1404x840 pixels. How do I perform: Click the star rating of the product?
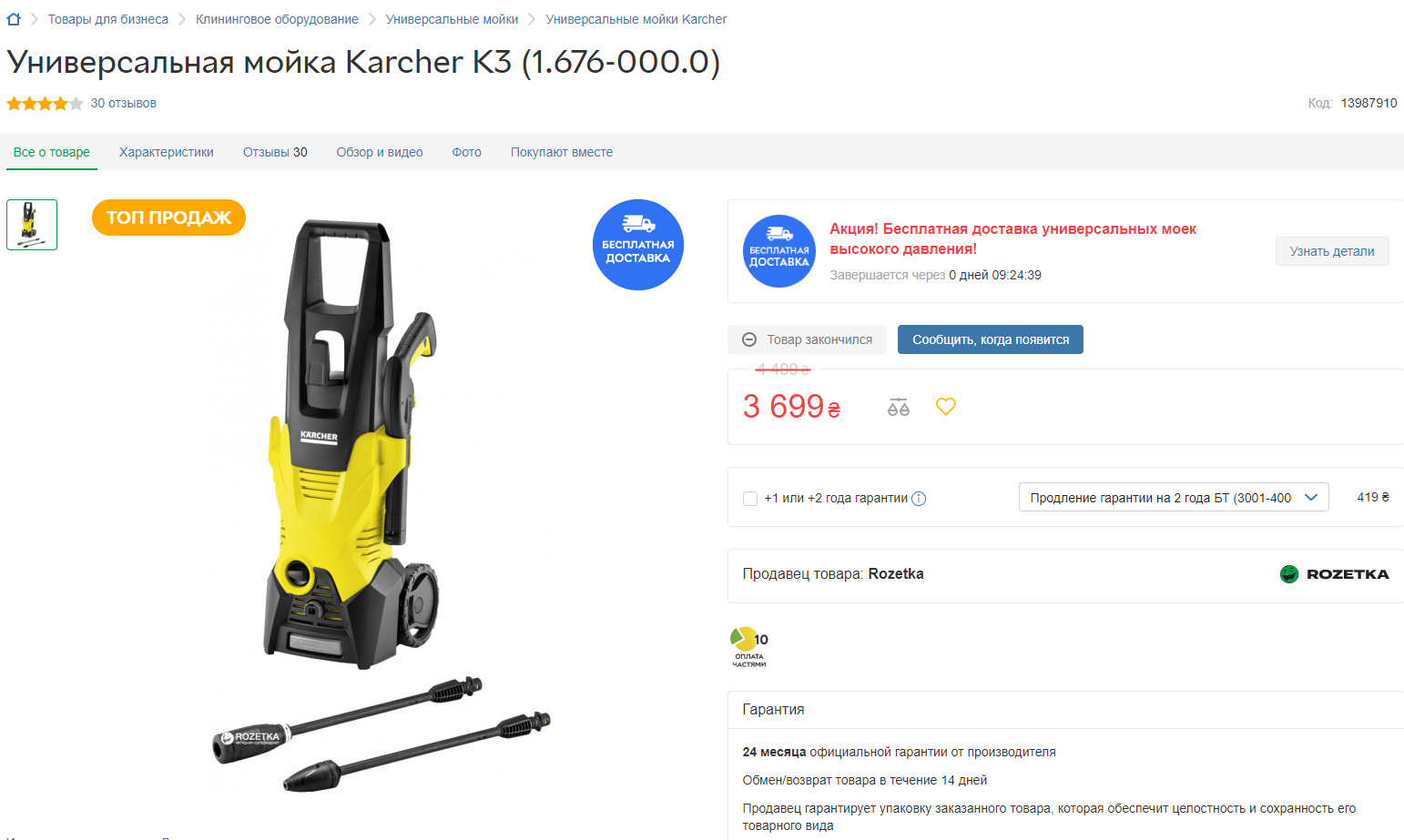[x=45, y=103]
